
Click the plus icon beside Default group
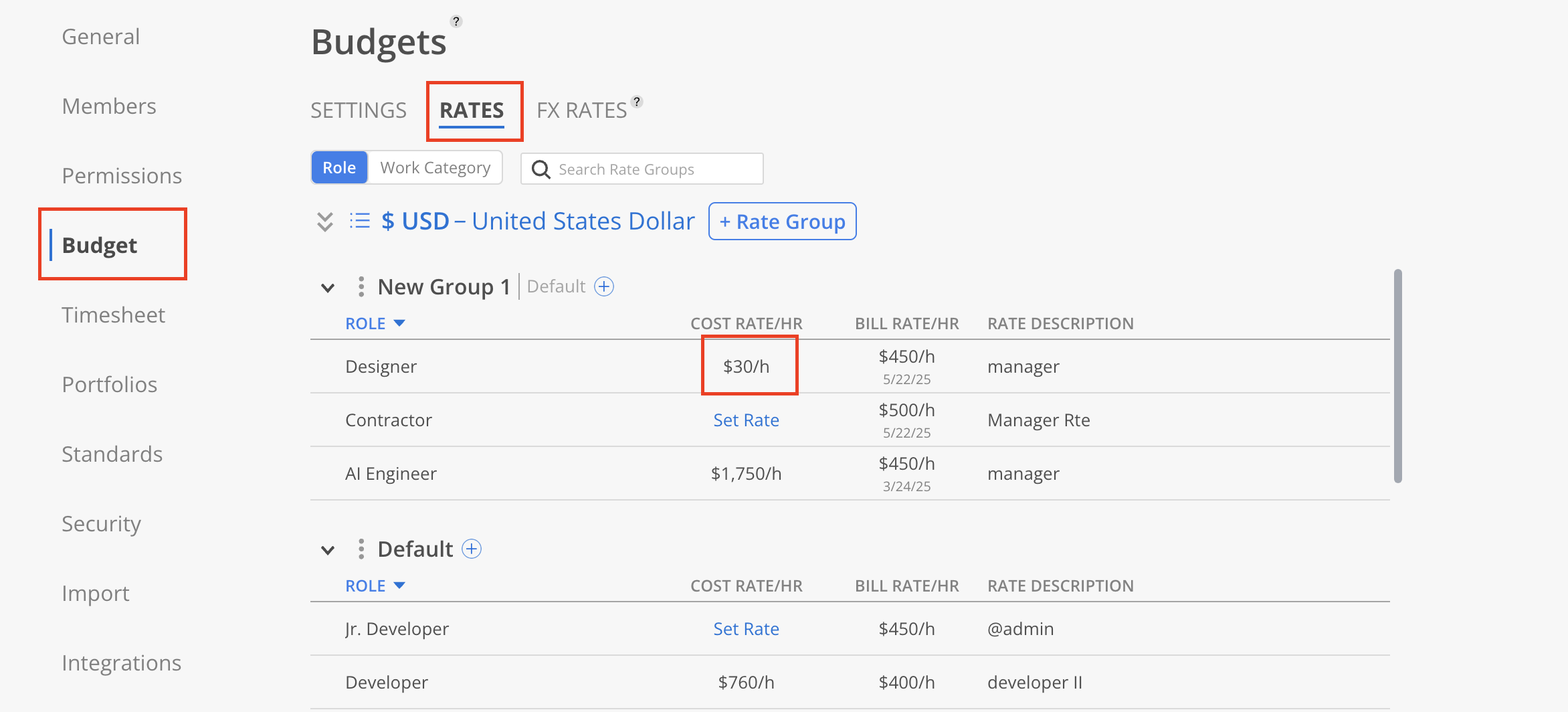click(x=472, y=549)
